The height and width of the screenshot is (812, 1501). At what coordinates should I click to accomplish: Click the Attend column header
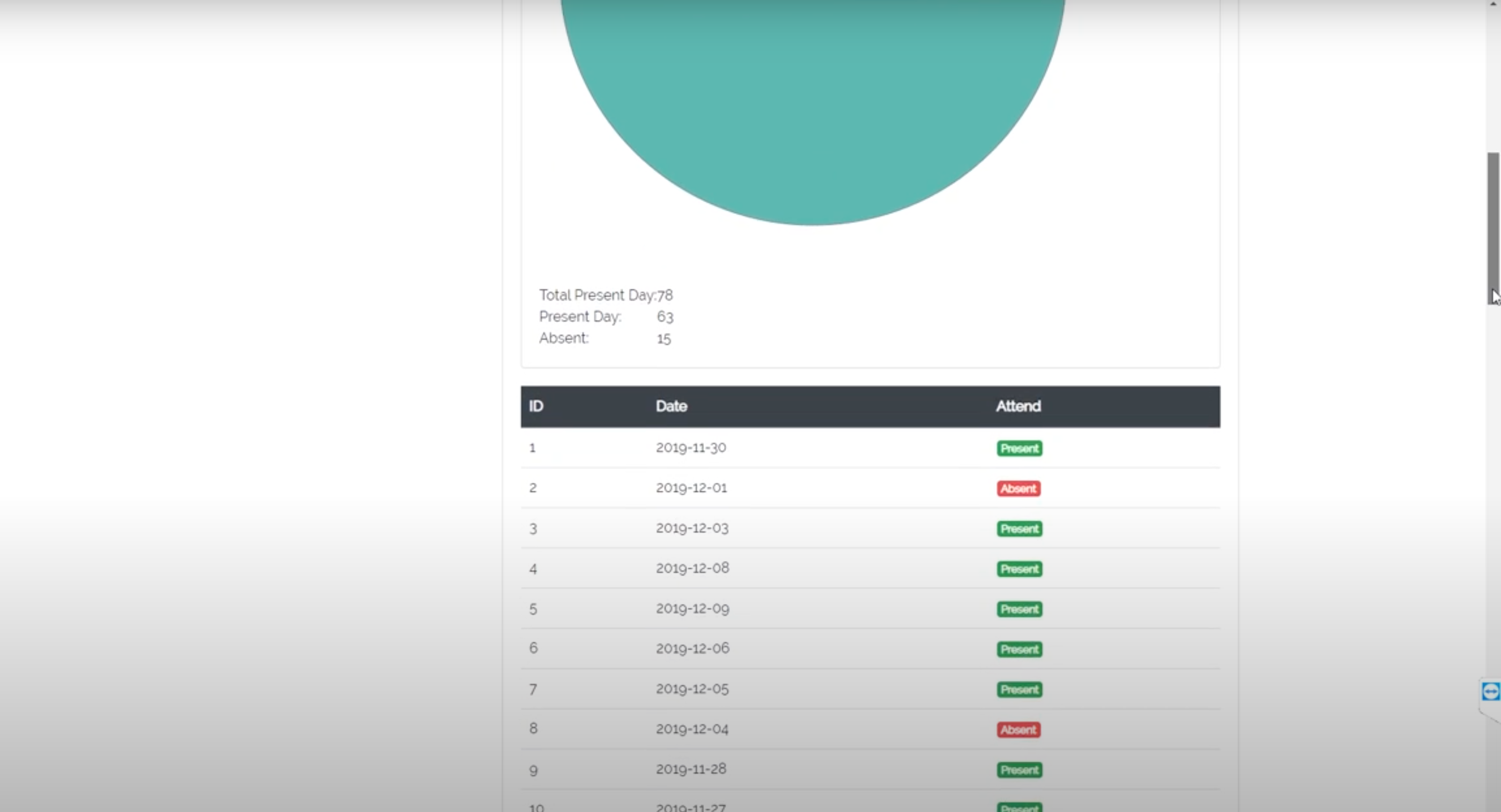coord(1018,406)
